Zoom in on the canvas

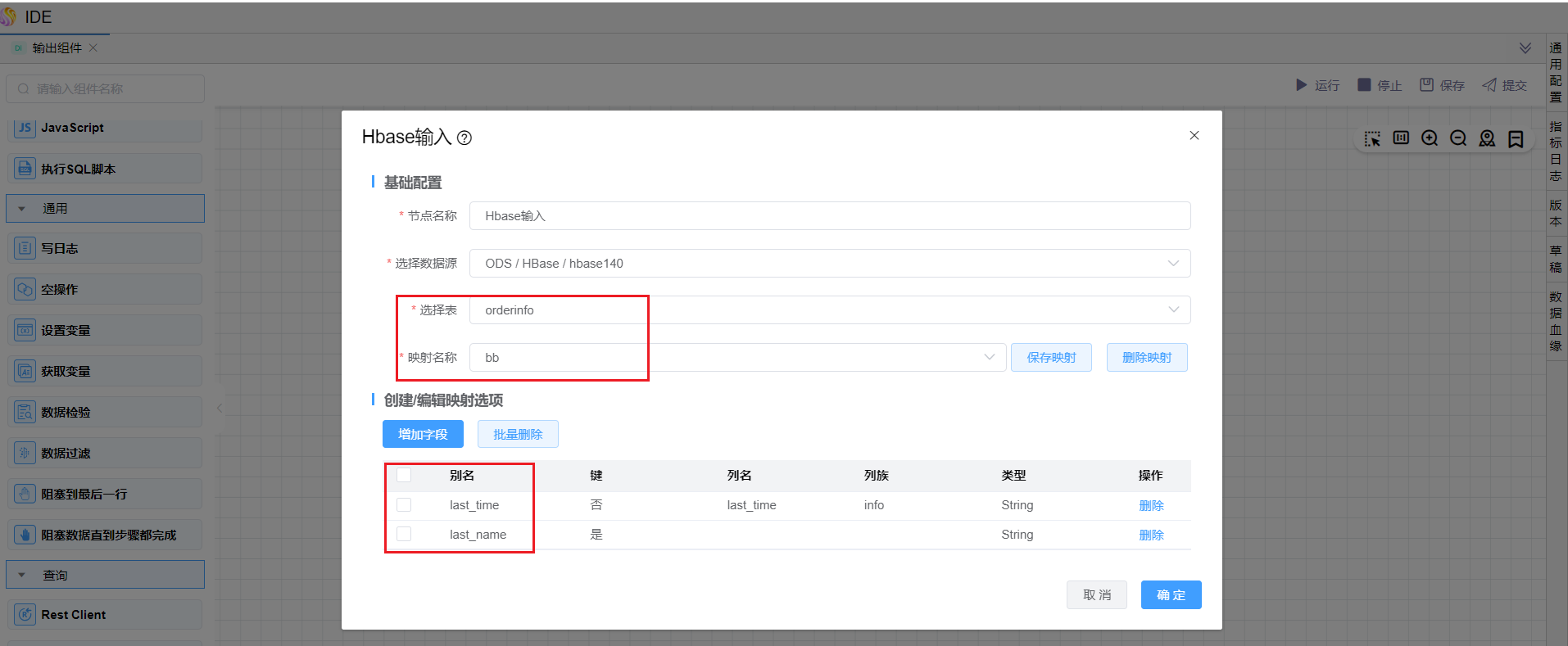point(1430,138)
